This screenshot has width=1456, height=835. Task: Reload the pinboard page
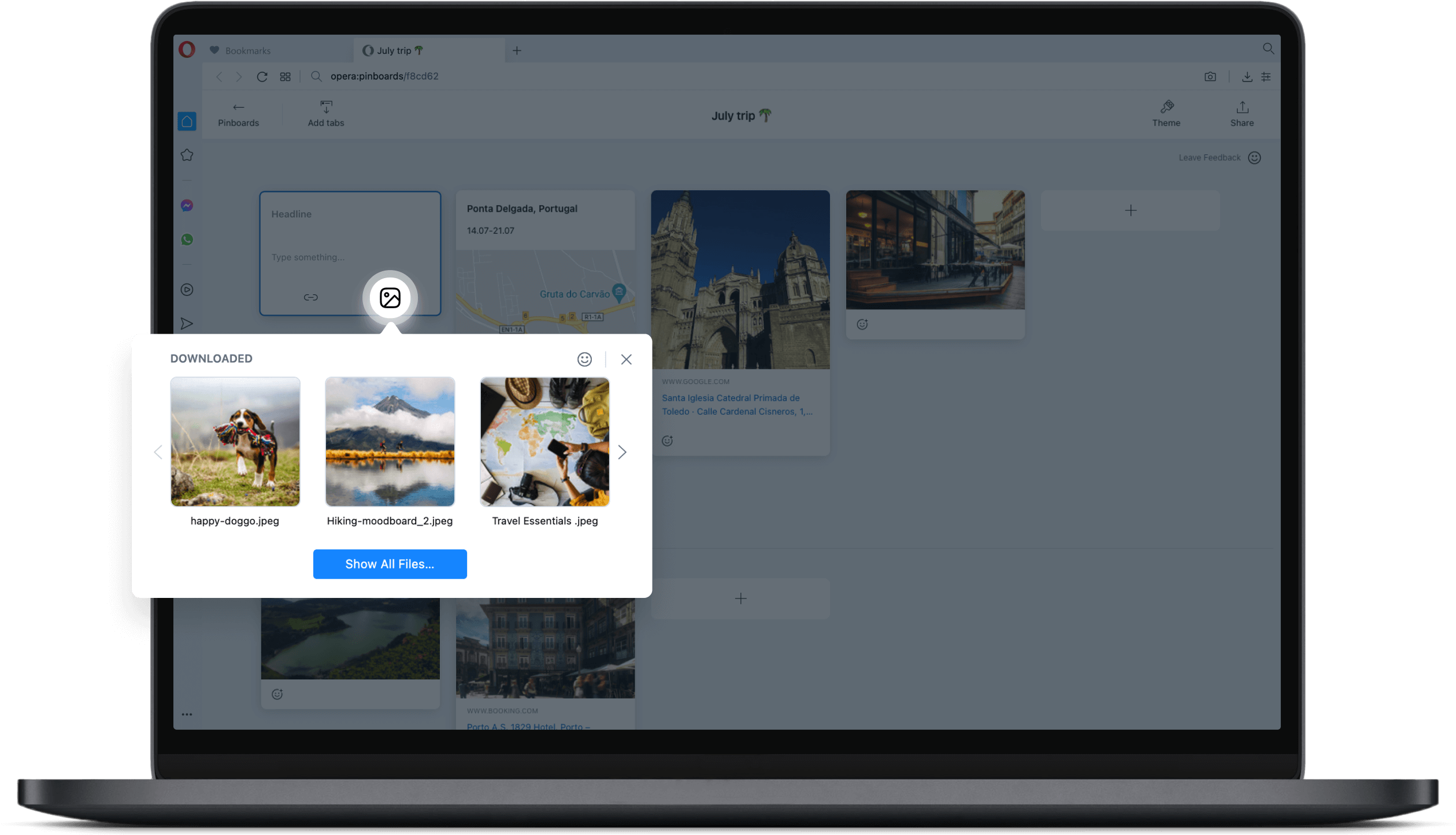click(262, 76)
